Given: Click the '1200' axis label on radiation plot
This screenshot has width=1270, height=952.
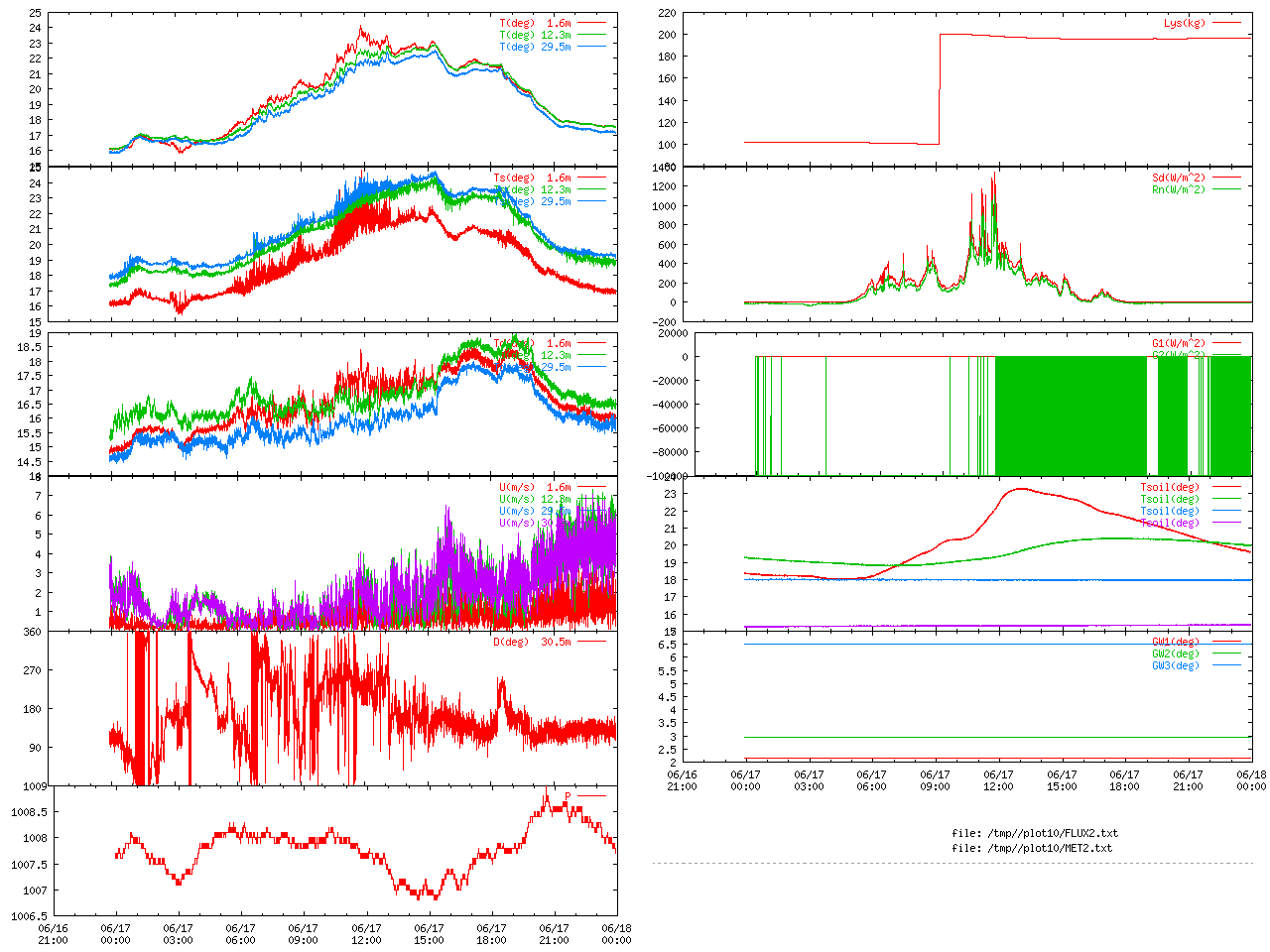Looking at the screenshot, I should point(664,186).
